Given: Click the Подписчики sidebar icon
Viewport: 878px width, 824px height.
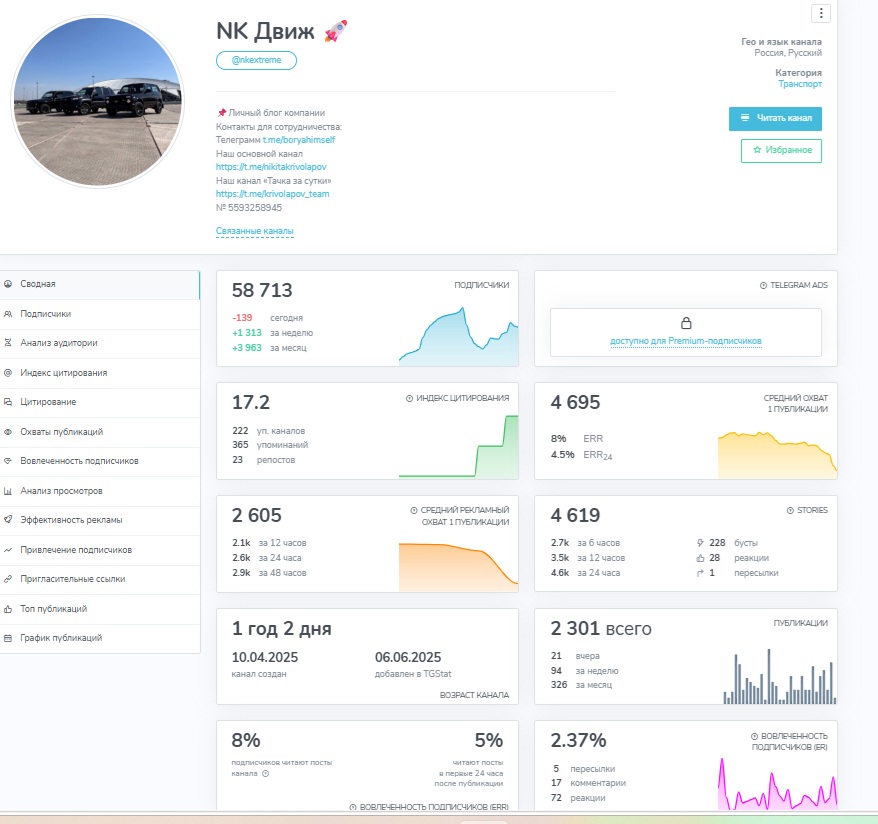Looking at the screenshot, I should (x=8, y=314).
